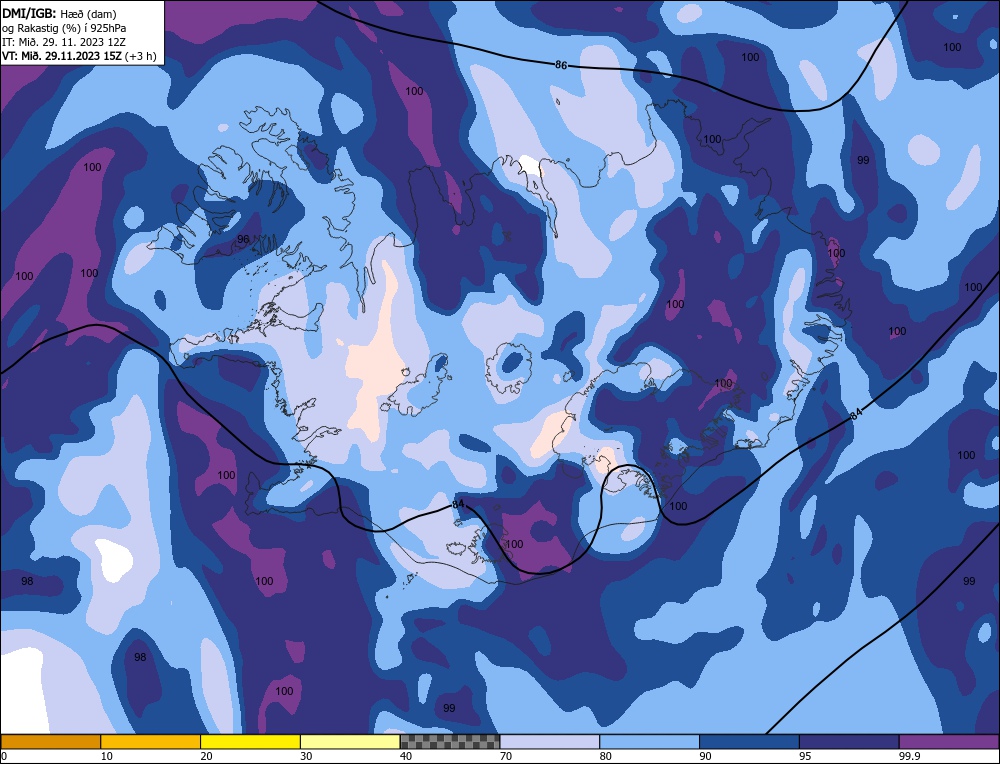Screen dimensions: 1000x764
Task: Click the legend scale label "70"
Action: (x=506, y=756)
